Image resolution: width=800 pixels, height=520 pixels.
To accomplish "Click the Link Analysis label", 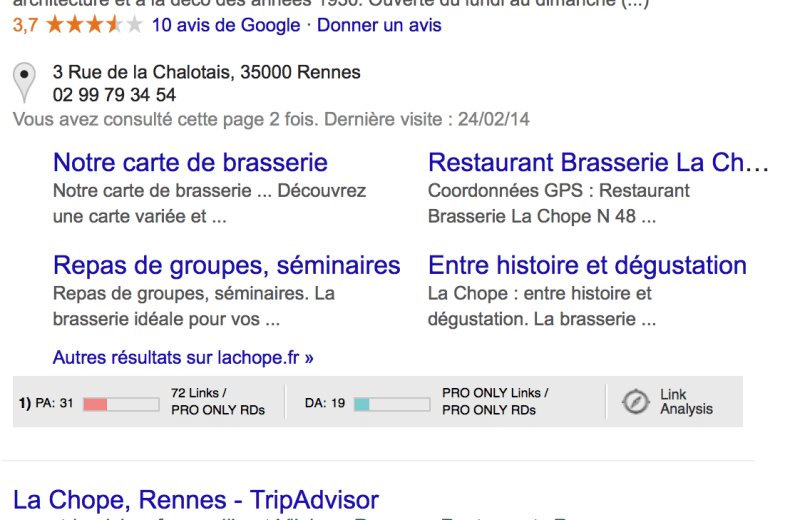I will [686, 402].
